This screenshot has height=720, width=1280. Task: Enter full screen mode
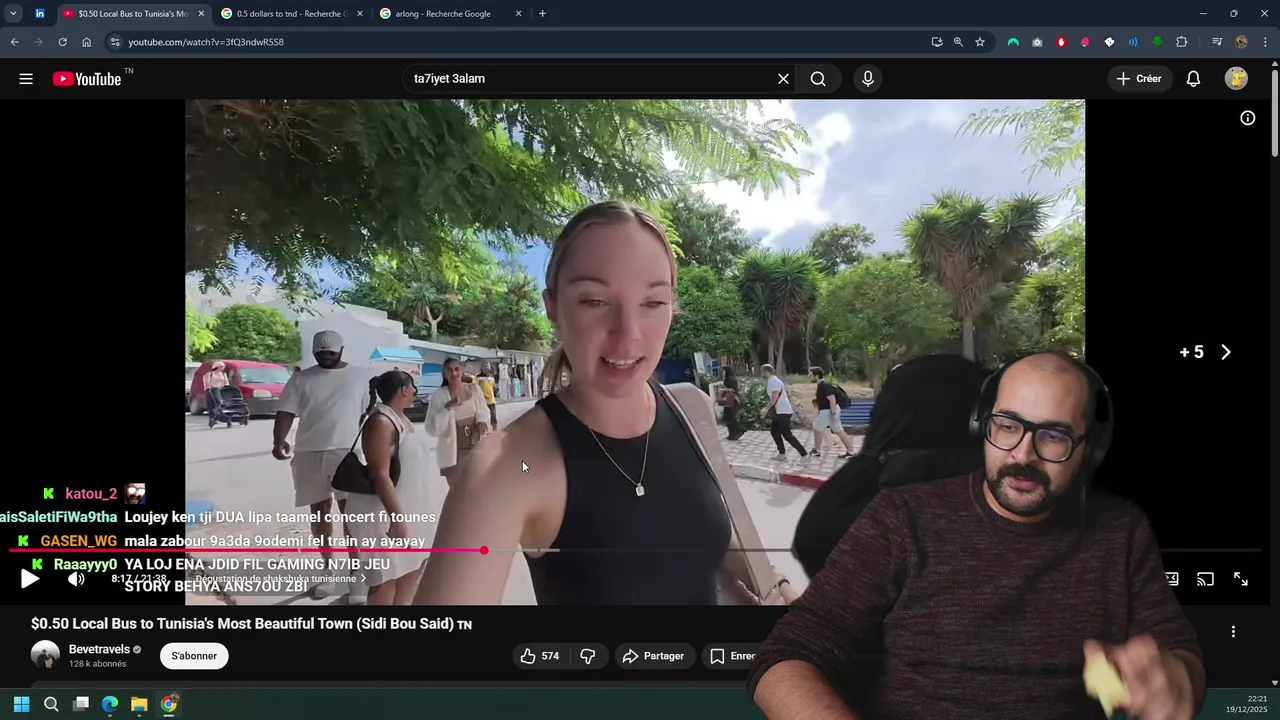[x=1240, y=579]
